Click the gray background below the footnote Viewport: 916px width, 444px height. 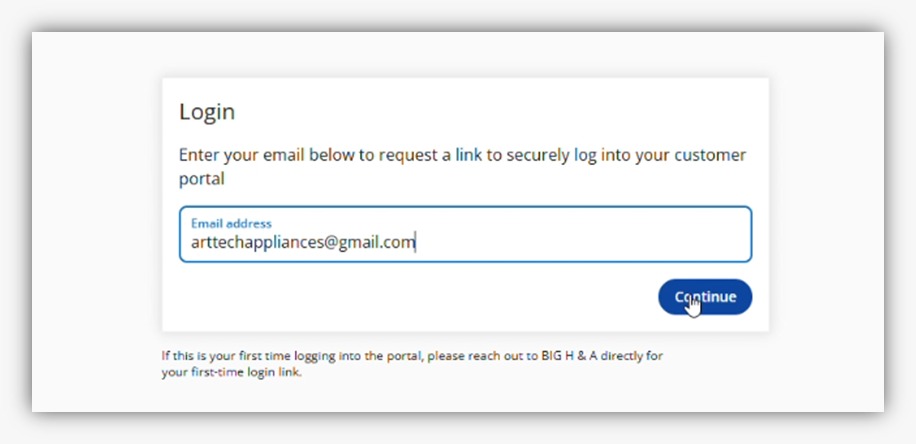[x=450, y=398]
